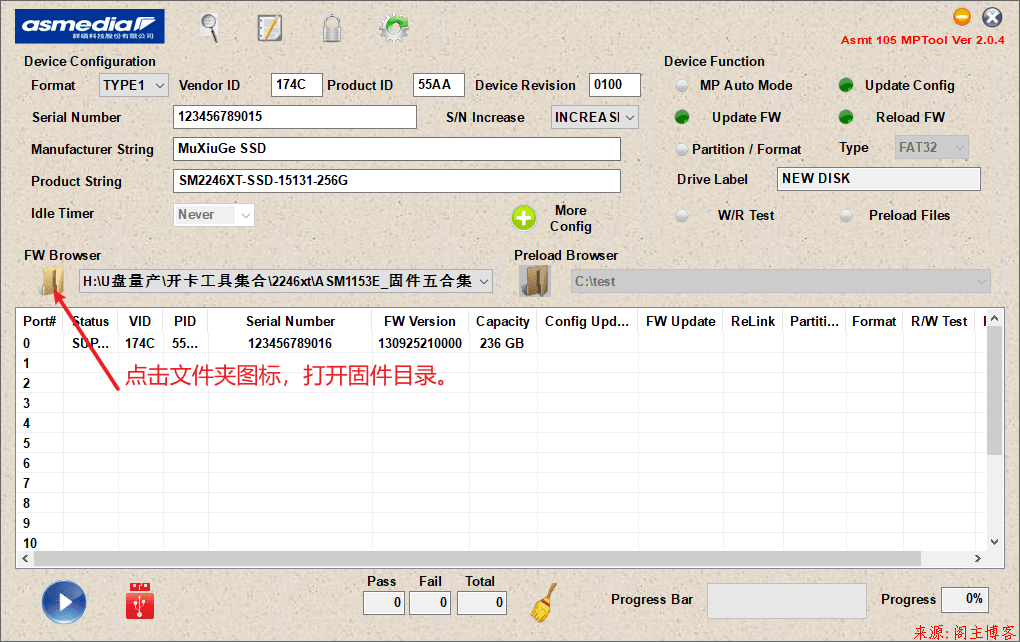Click the asmedia logo

90,27
